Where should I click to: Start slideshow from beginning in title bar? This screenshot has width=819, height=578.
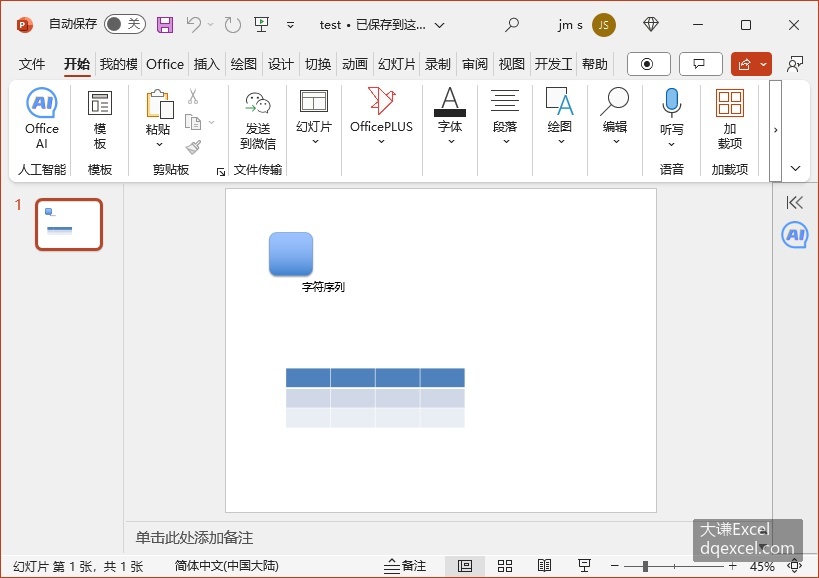coord(261,24)
